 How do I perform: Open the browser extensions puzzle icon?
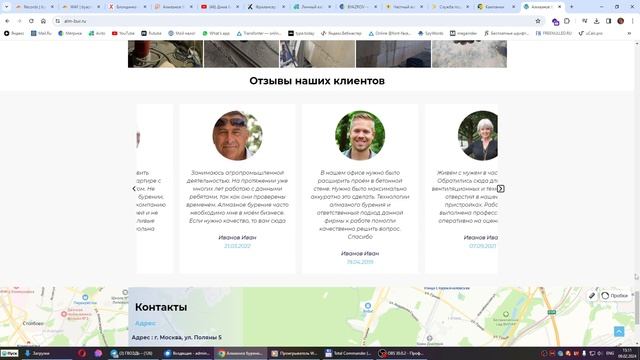click(x=567, y=21)
